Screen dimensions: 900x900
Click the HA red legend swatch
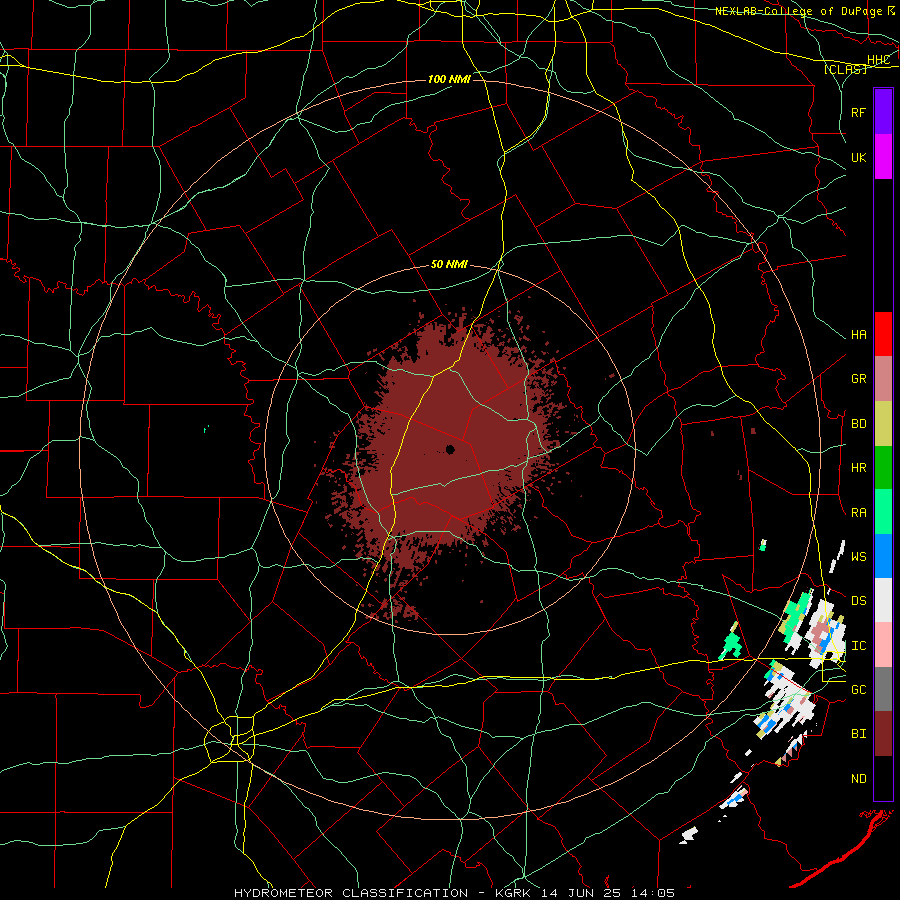(x=883, y=334)
